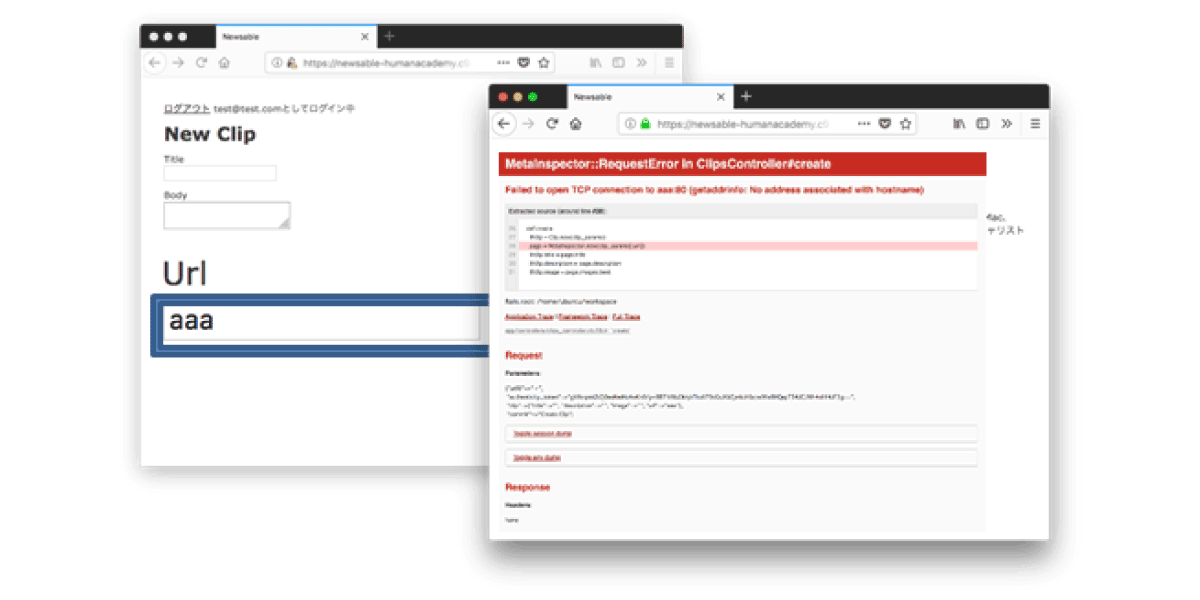This screenshot has width=1200, height=600.
Task: Select the Newsable tab in the front window
Action: (x=650, y=97)
